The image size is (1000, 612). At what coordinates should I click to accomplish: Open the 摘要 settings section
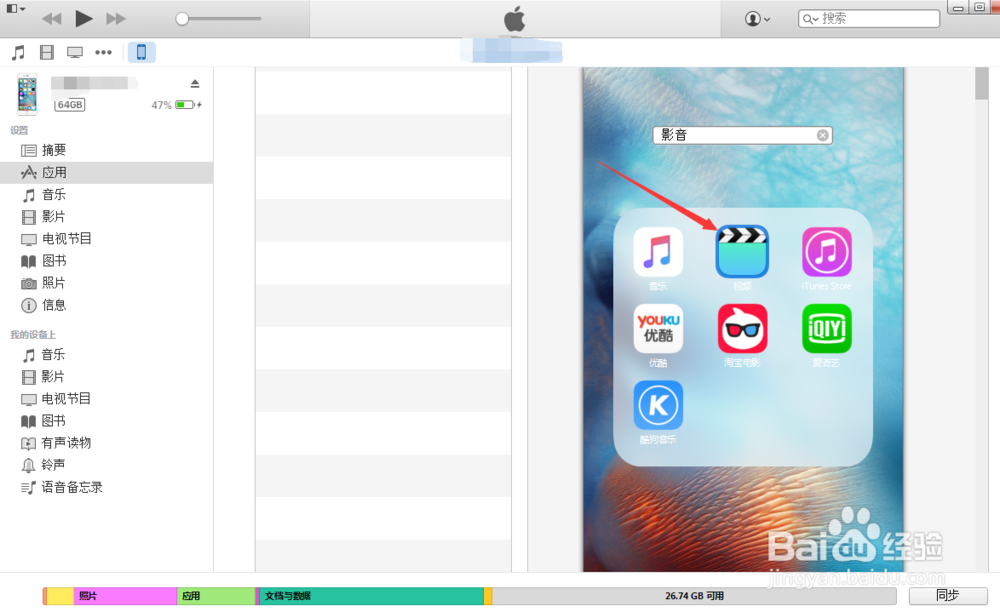[107, 150]
